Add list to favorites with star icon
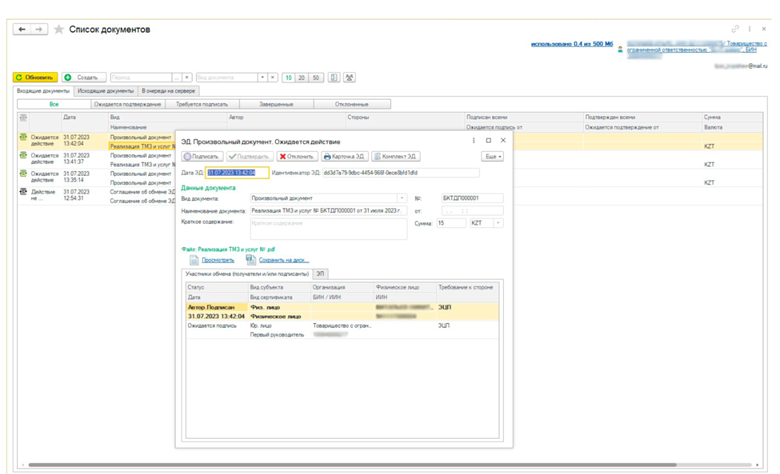780x474 pixels. (58, 30)
